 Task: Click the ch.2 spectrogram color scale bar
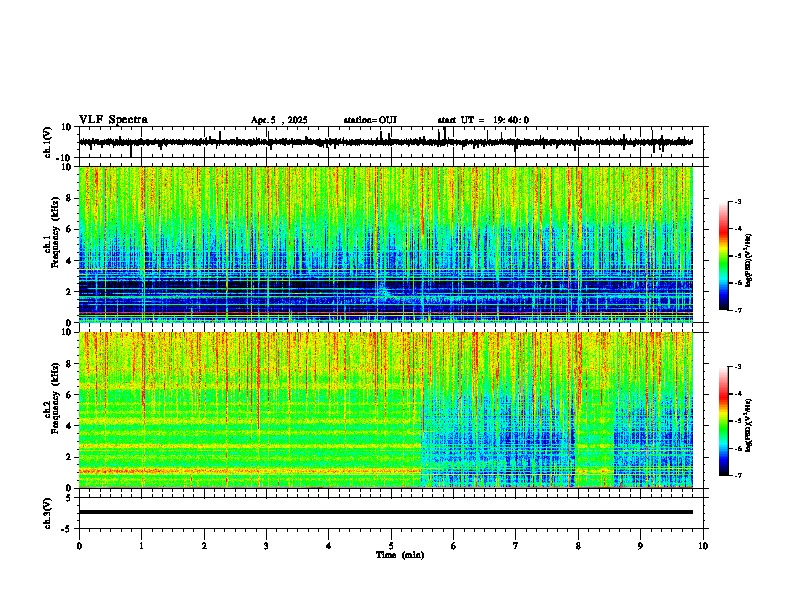pyautogui.click(x=724, y=421)
